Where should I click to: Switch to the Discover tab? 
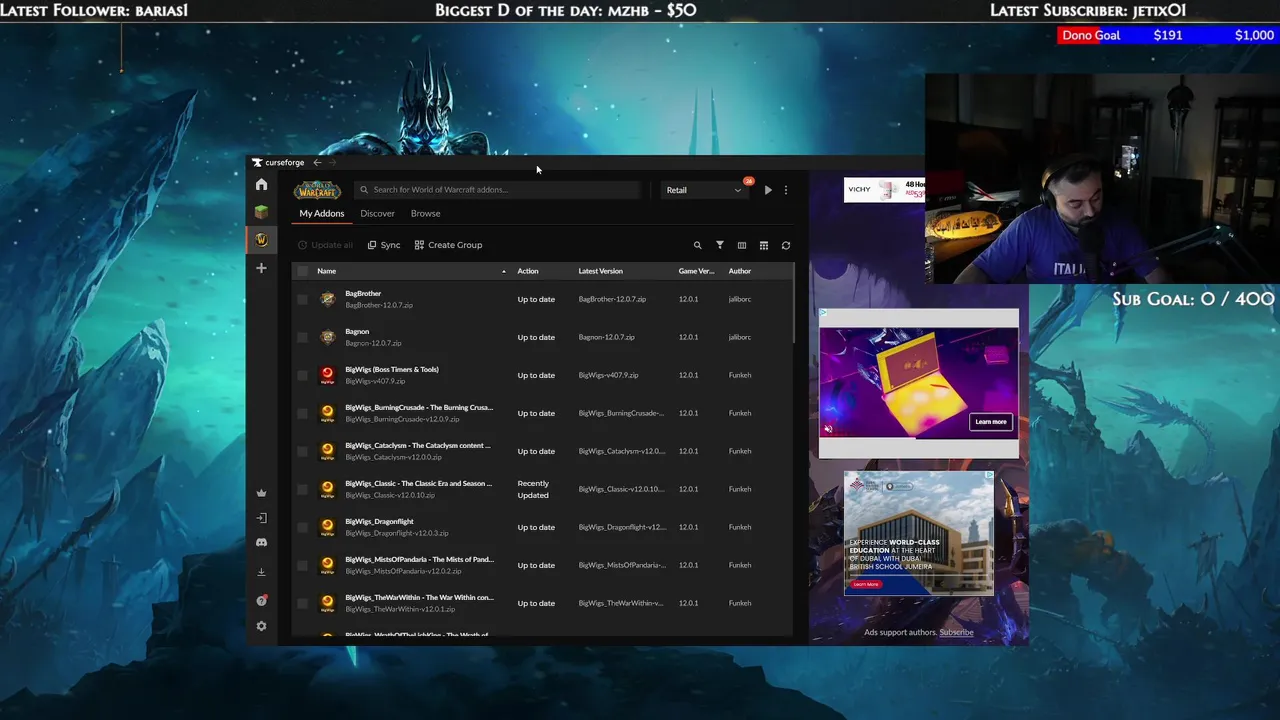tap(377, 213)
